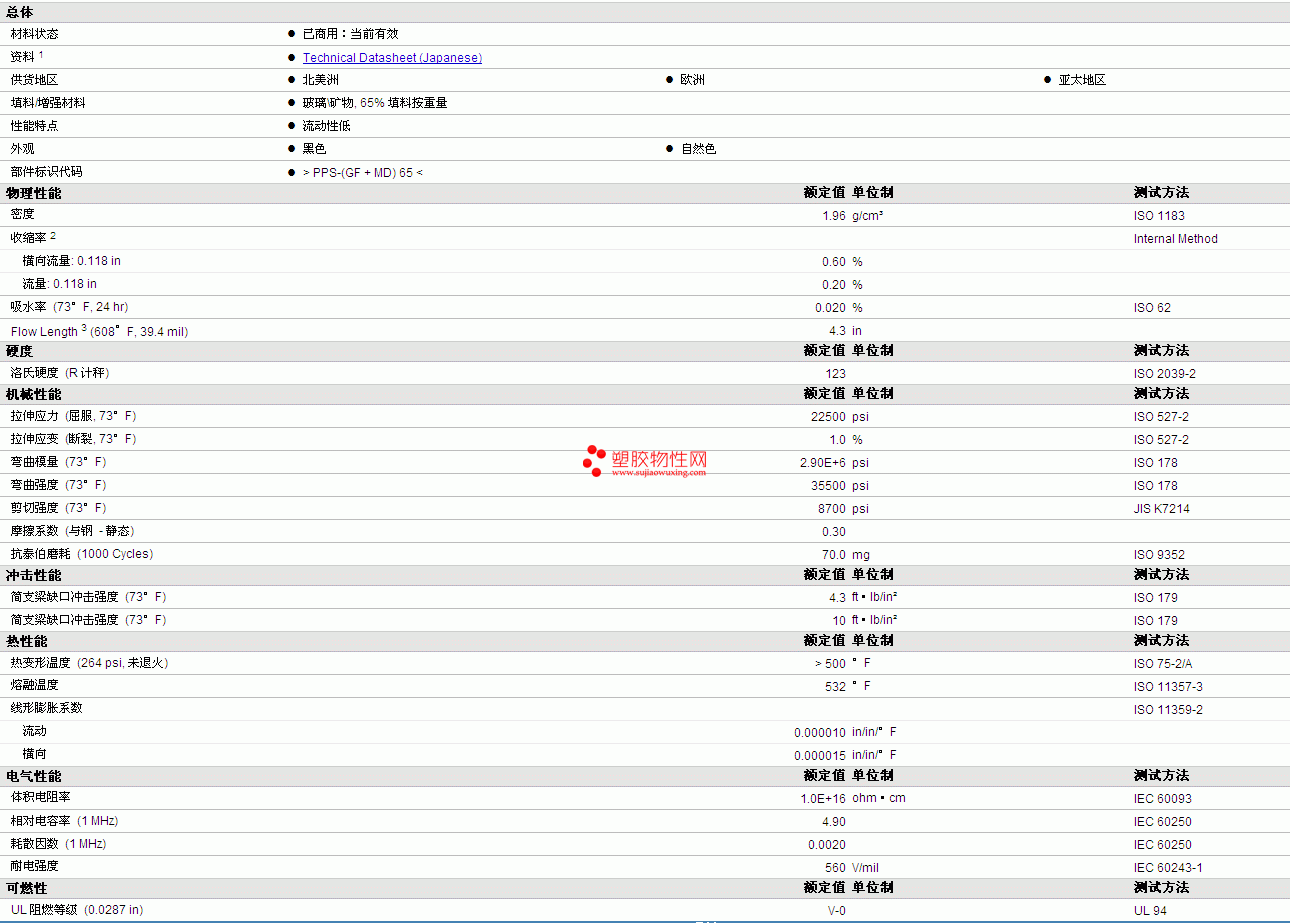Click ISO 75-2/A test method
This screenshot has height=923, width=1290.
(x=1164, y=664)
